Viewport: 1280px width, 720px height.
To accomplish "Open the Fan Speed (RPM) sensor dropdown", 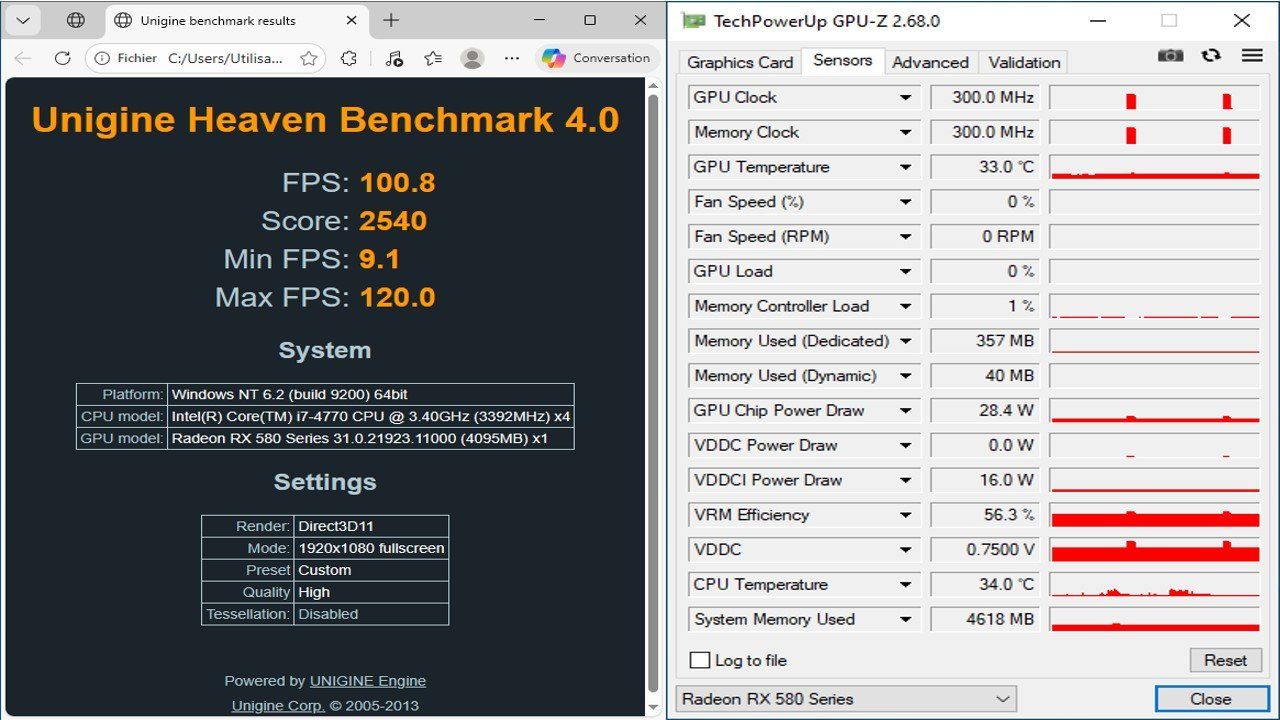I will (x=905, y=236).
